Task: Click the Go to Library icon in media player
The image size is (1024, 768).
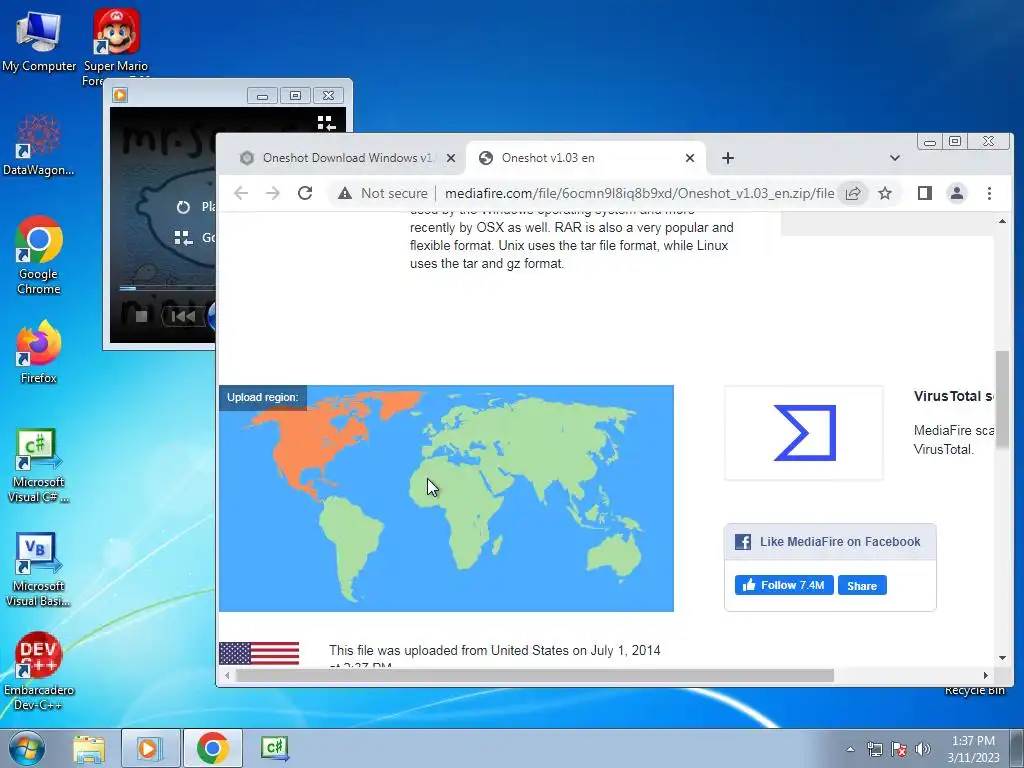Action: coord(183,238)
